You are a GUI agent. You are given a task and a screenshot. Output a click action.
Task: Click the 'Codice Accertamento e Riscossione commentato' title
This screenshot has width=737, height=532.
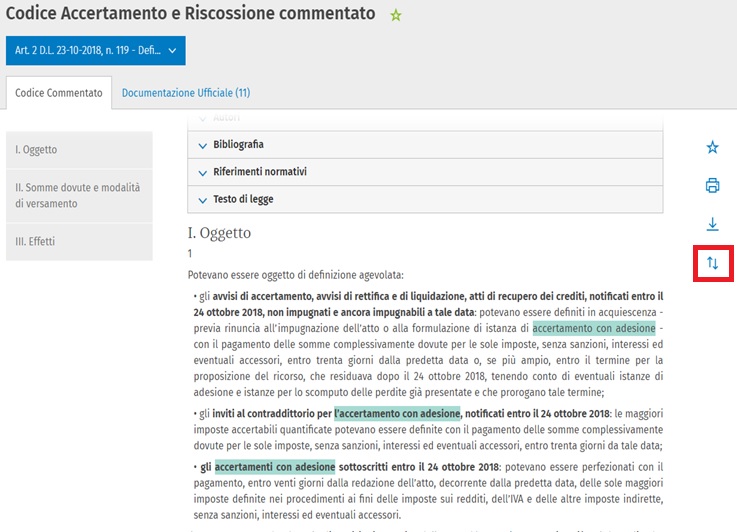coord(191,14)
